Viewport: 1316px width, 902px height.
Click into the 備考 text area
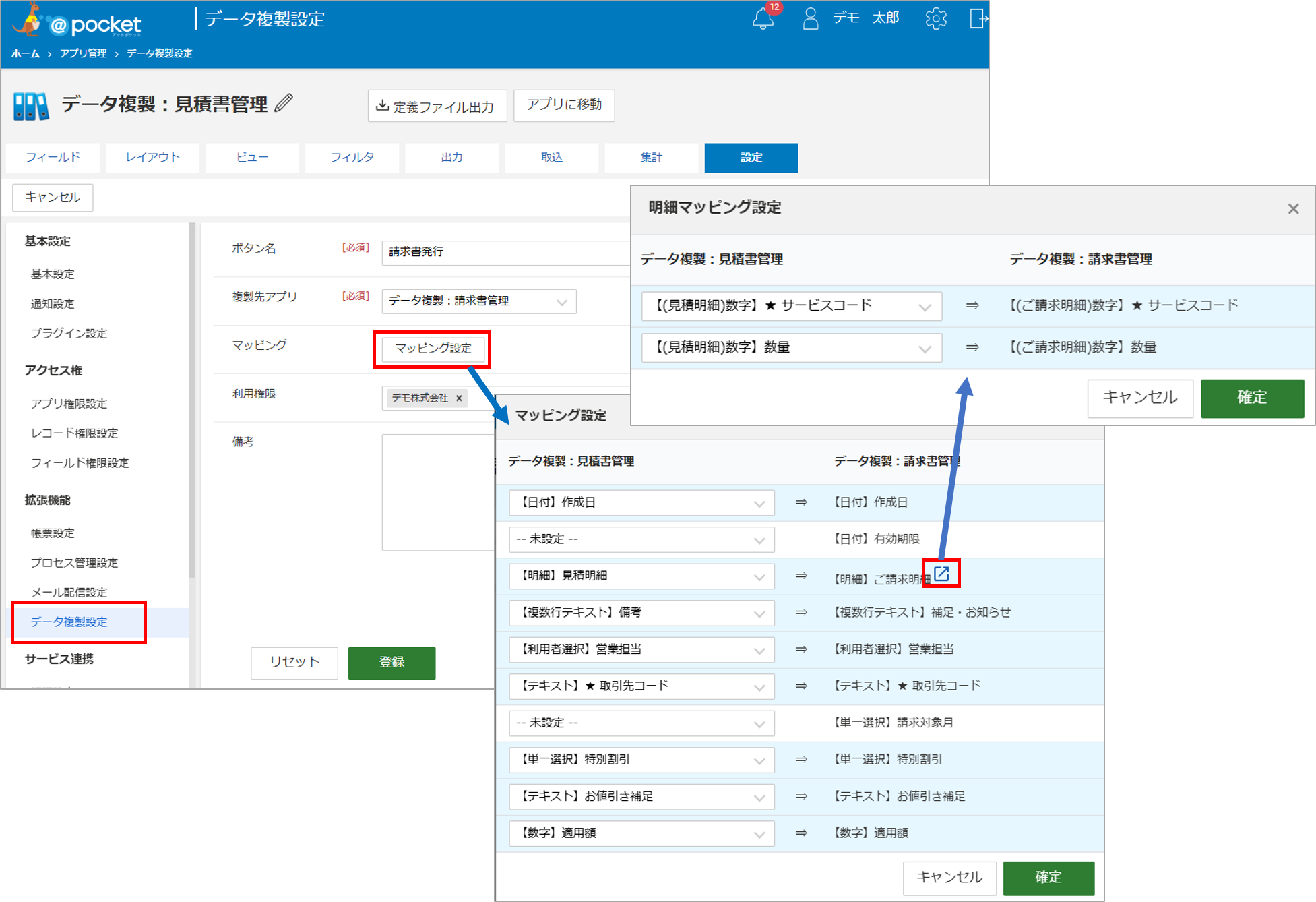point(438,493)
